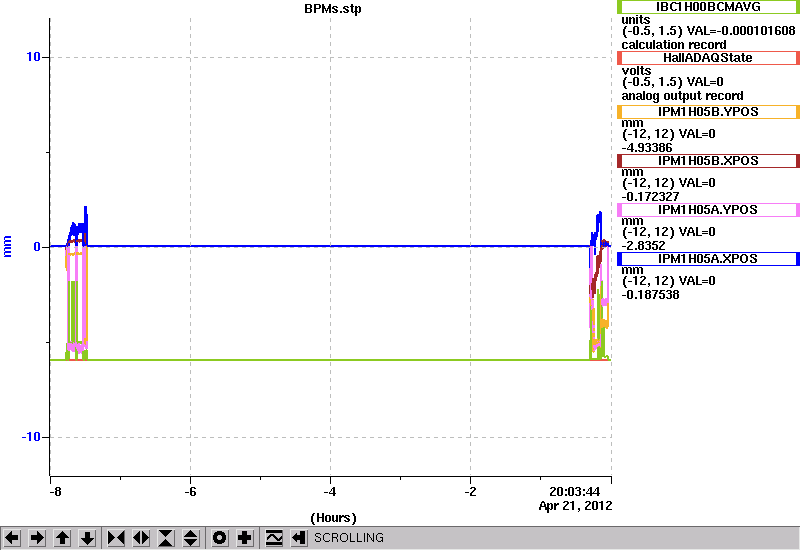
Task: Click the Apr 21, 2012 date label
Action: tap(576, 506)
